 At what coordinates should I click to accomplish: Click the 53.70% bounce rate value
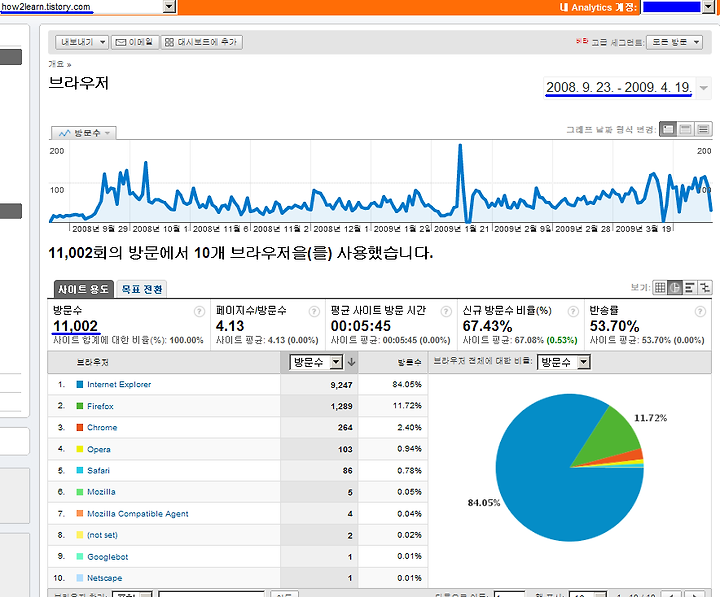pos(614,326)
